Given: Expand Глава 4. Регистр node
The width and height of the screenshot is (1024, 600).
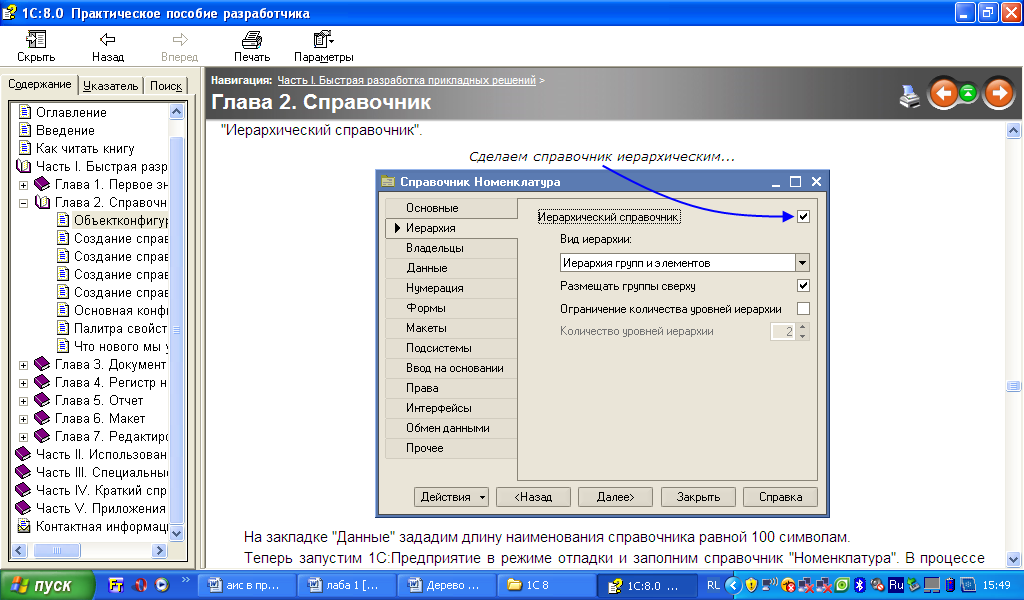Looking at the screenshot, I should pyautogui.click(x=24, y=383).
